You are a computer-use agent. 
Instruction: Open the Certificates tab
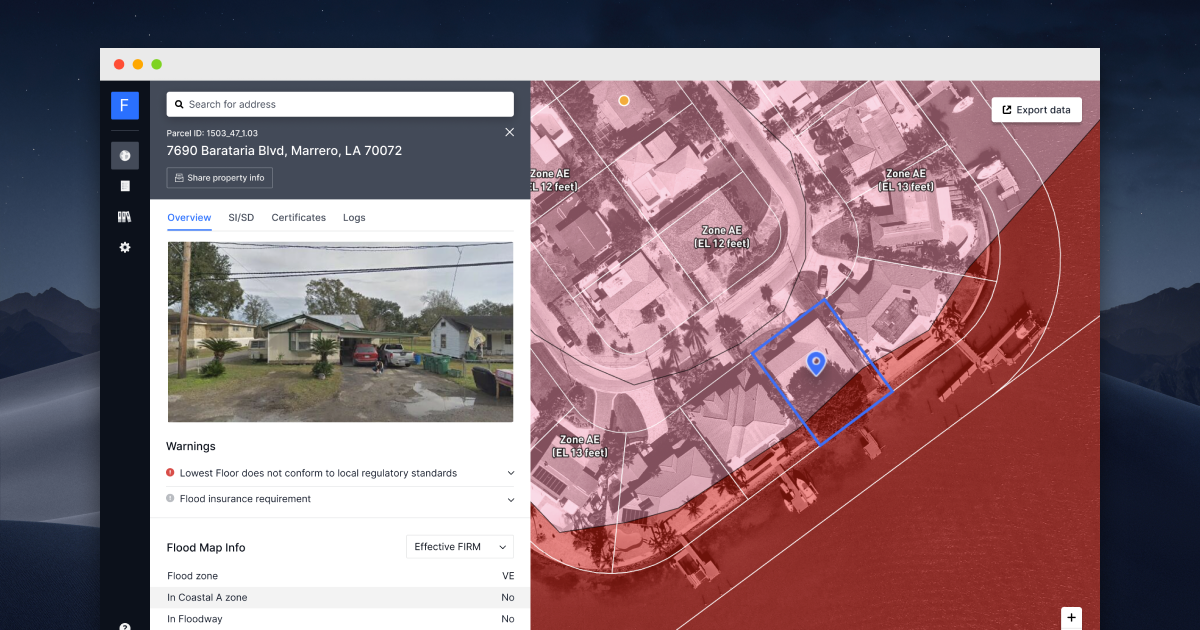pyautogui.click(x=298, y=217)
